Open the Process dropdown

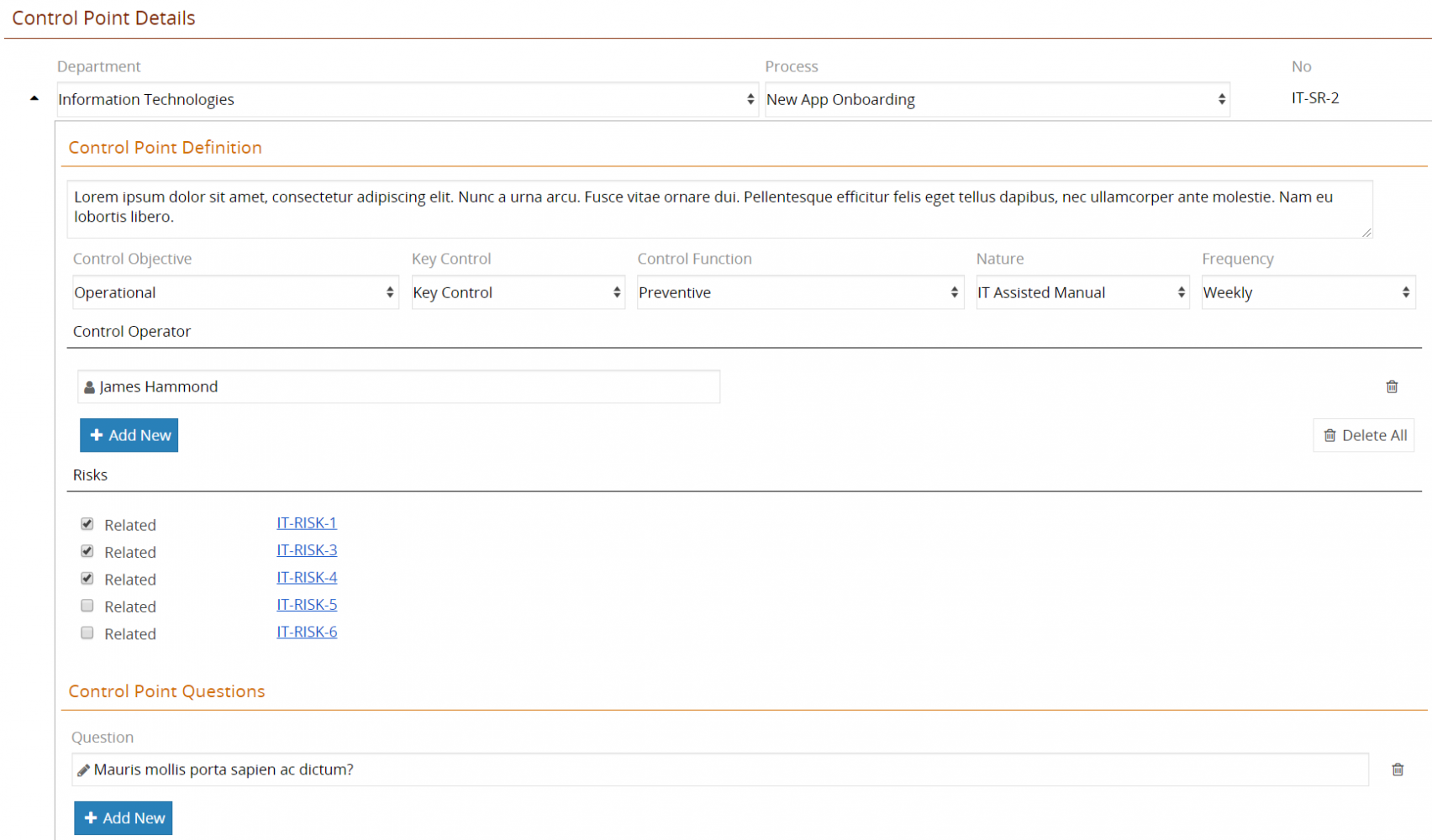997,99
